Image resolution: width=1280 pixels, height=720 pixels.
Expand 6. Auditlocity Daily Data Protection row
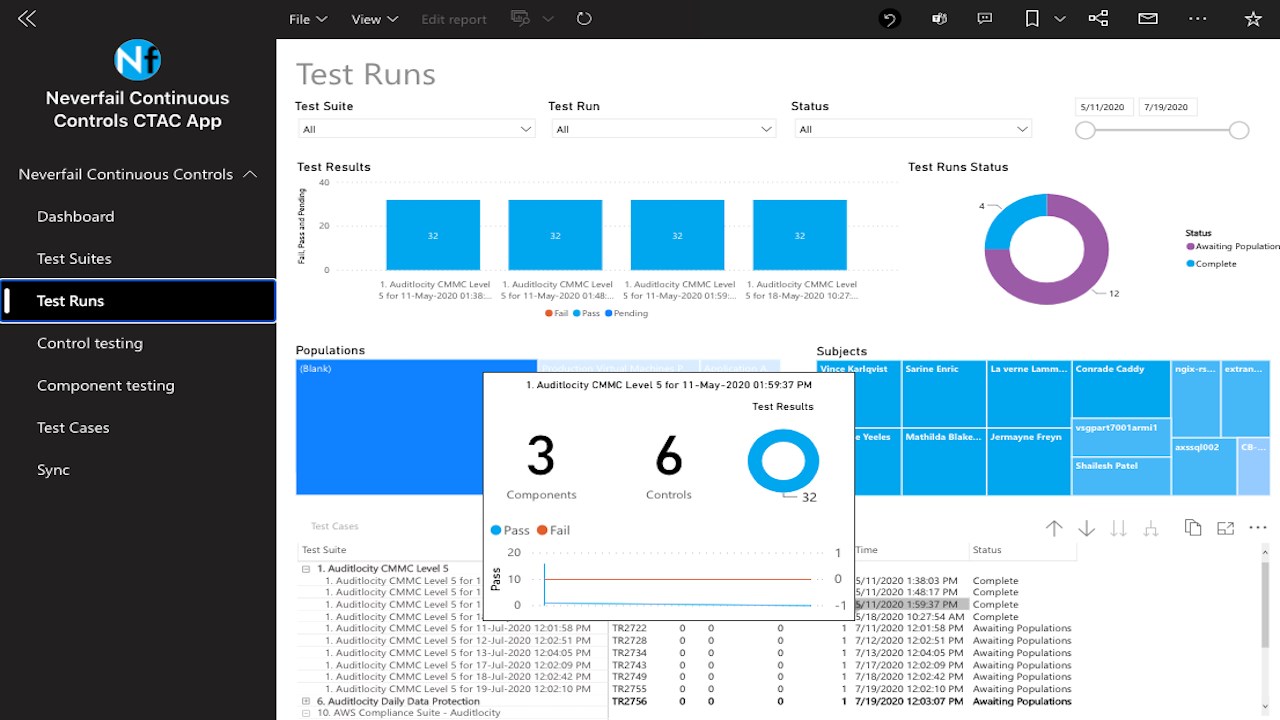pyautogui.click(x=306, y=701)
